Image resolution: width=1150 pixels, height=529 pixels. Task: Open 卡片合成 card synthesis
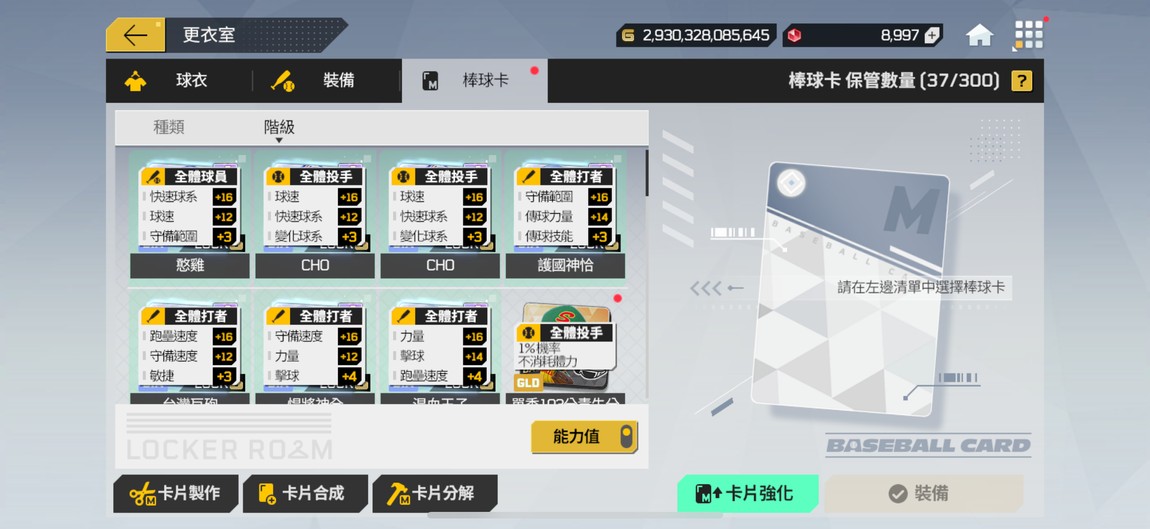305,494
